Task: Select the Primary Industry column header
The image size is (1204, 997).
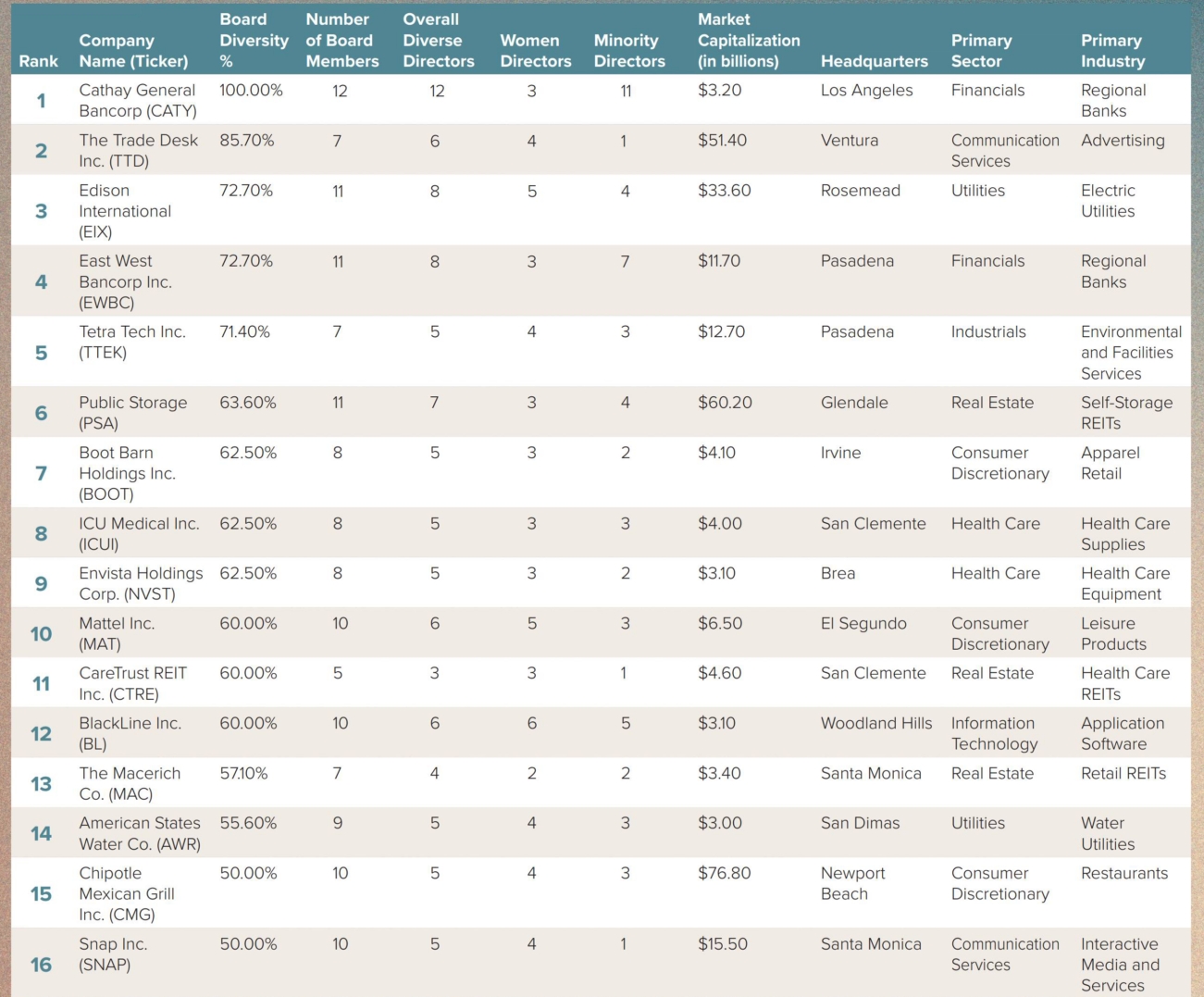Action: 1112,51
